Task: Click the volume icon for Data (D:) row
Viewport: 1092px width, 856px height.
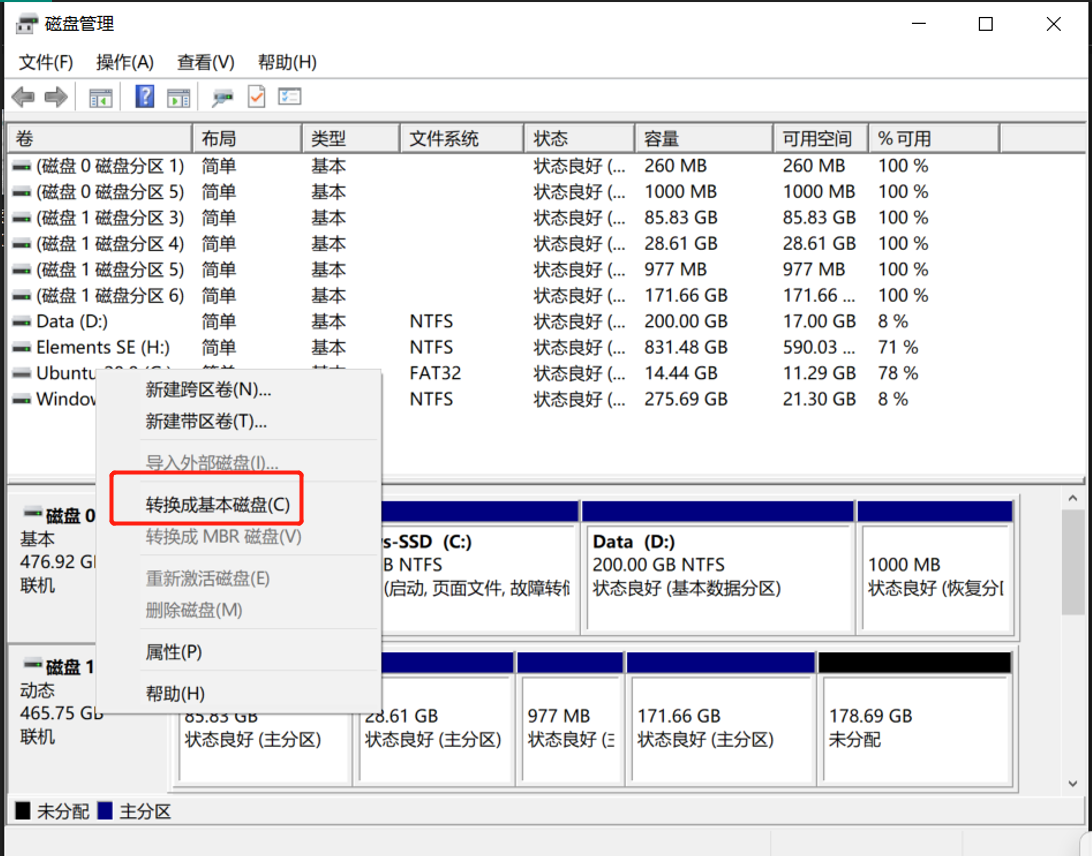Action: click(22, 322)
